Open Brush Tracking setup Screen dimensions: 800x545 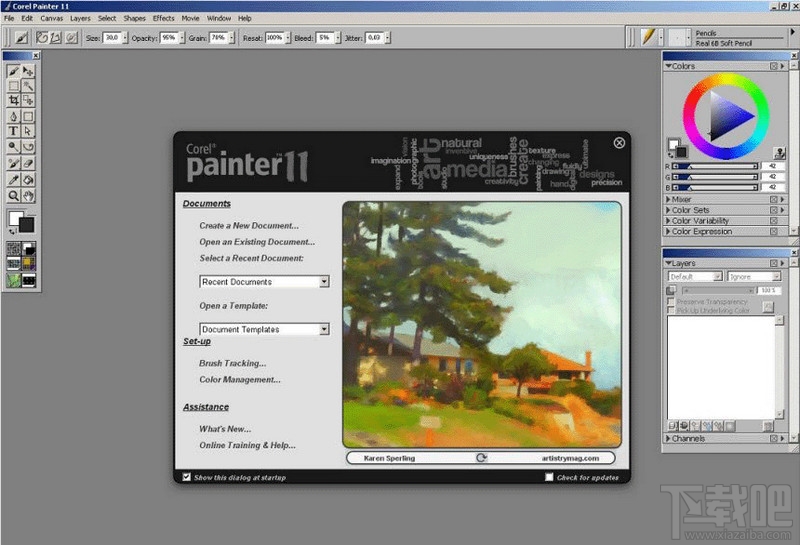click(x=233, y=363)
